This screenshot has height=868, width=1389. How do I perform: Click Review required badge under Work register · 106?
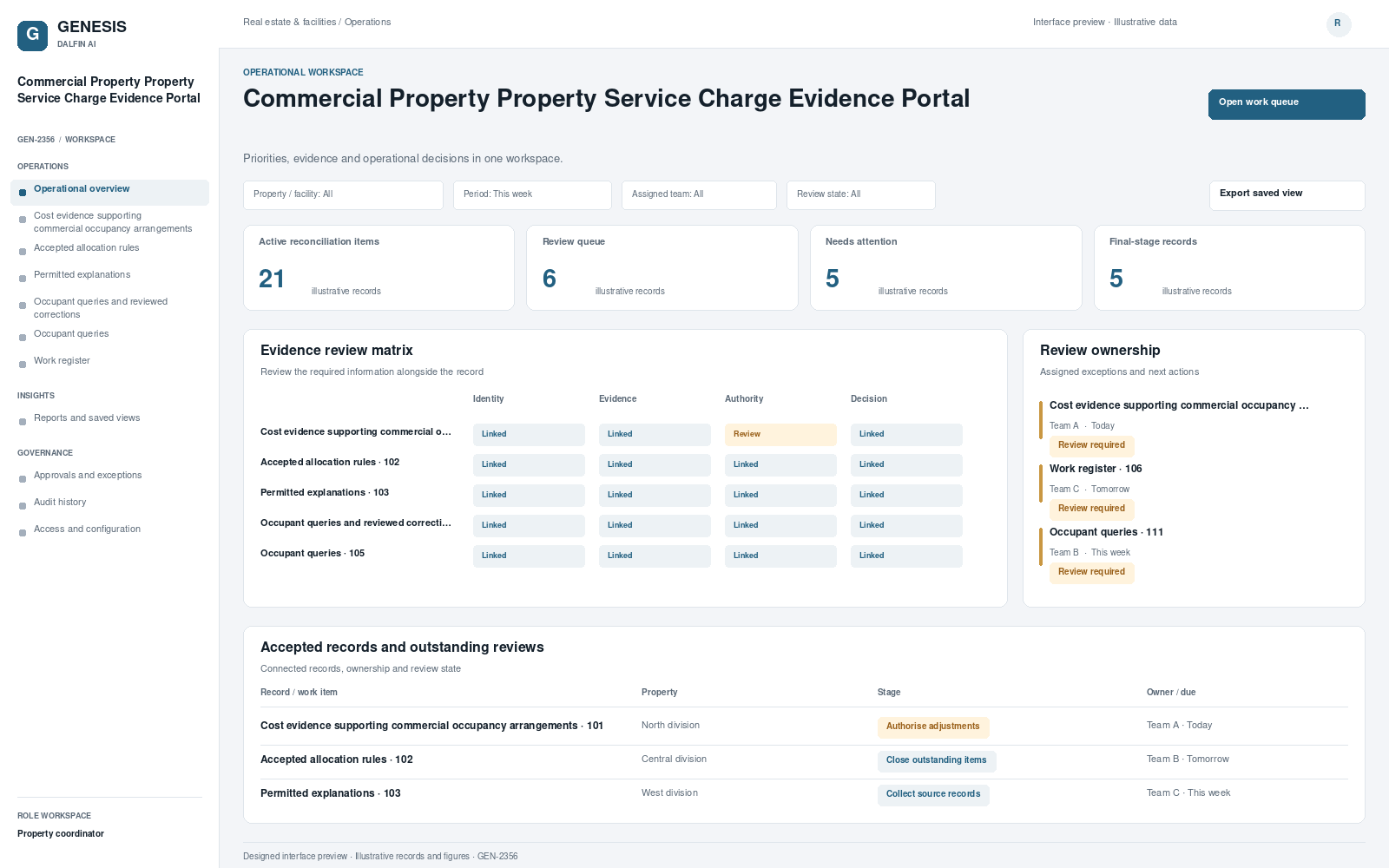[x=1091, y=509]
